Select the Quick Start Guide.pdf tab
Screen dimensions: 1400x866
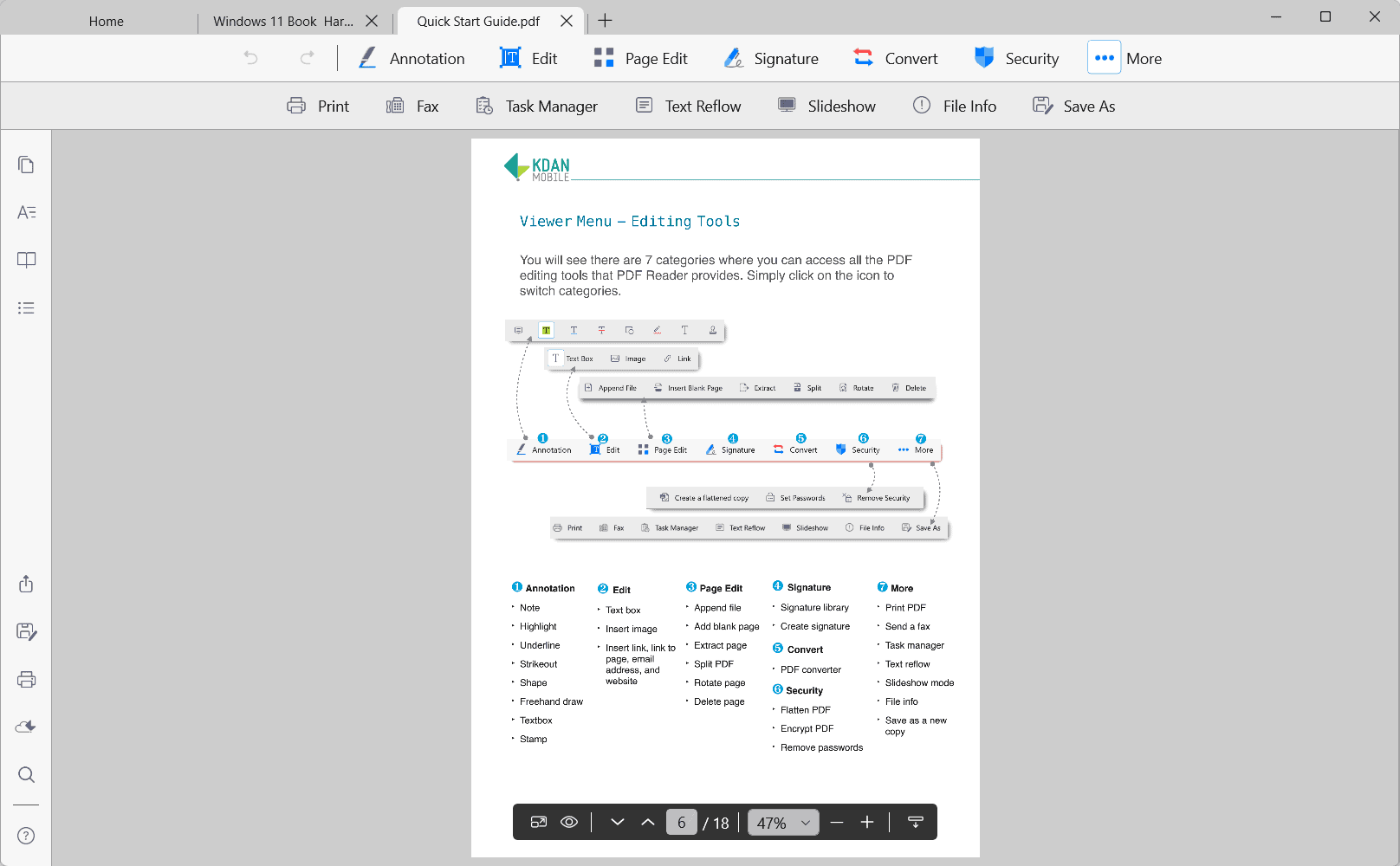[x=478, y=21]
